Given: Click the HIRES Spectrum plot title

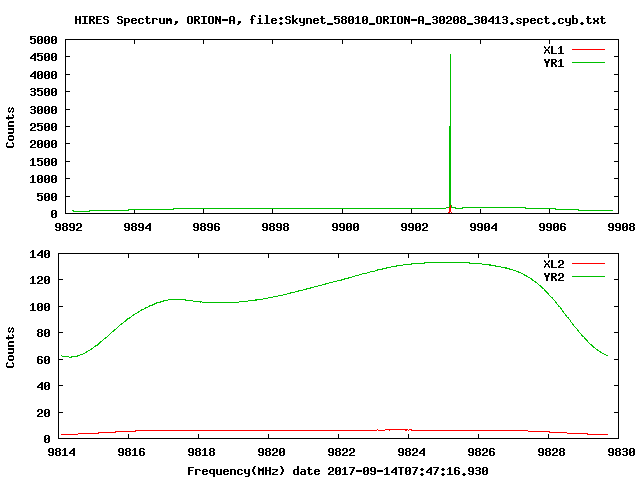Looking at the screenshot, I should [x=340, y=20].
